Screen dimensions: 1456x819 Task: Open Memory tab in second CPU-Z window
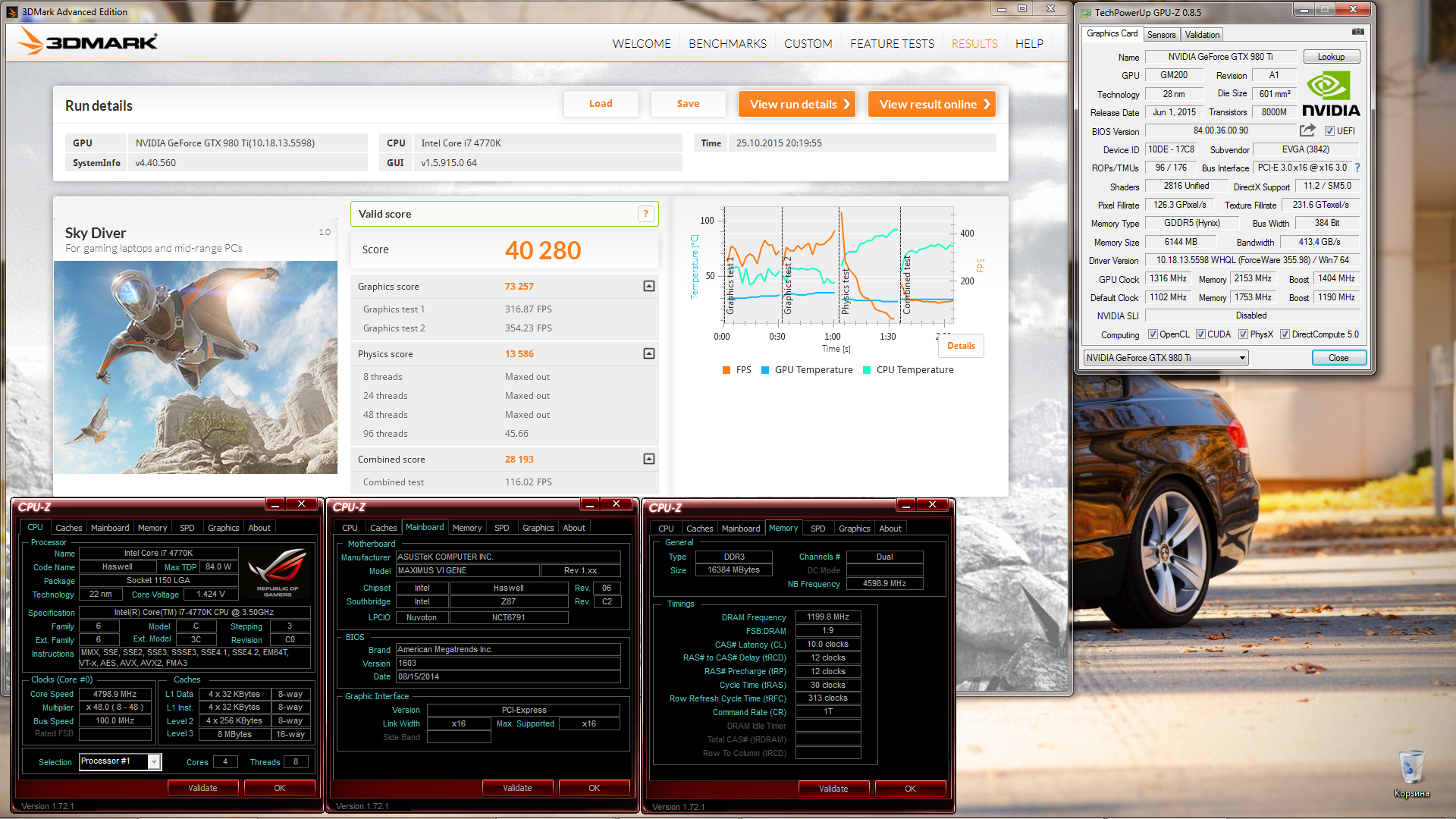466,528
